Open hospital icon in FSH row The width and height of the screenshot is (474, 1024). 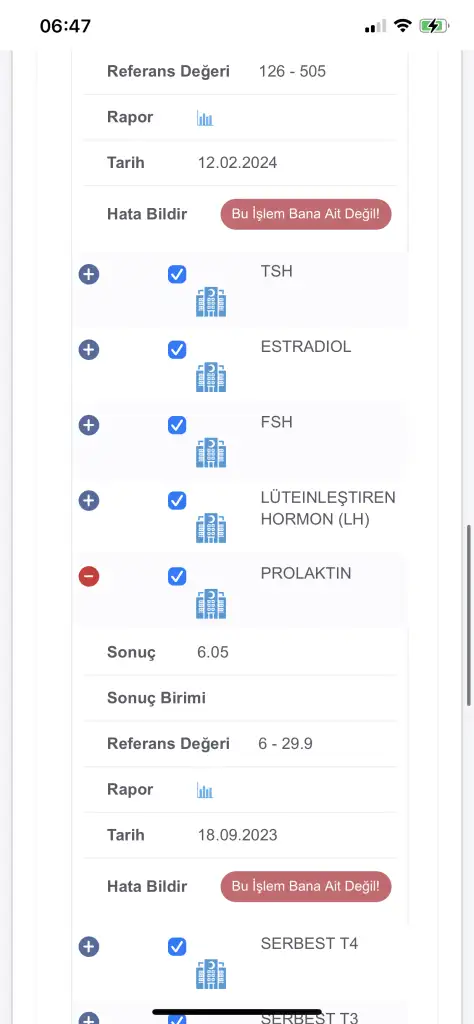pos(211,453)
